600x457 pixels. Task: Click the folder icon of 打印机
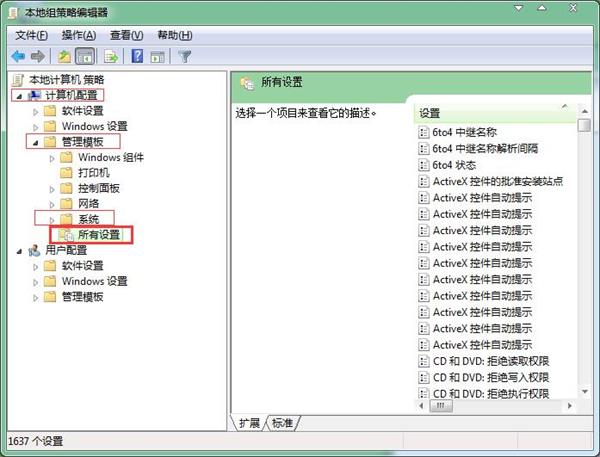coord(66,173)
